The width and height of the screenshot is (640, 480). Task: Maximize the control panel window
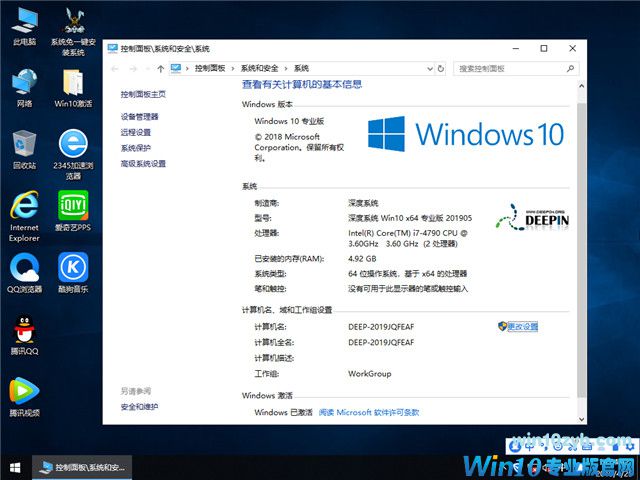coord(544,49)
